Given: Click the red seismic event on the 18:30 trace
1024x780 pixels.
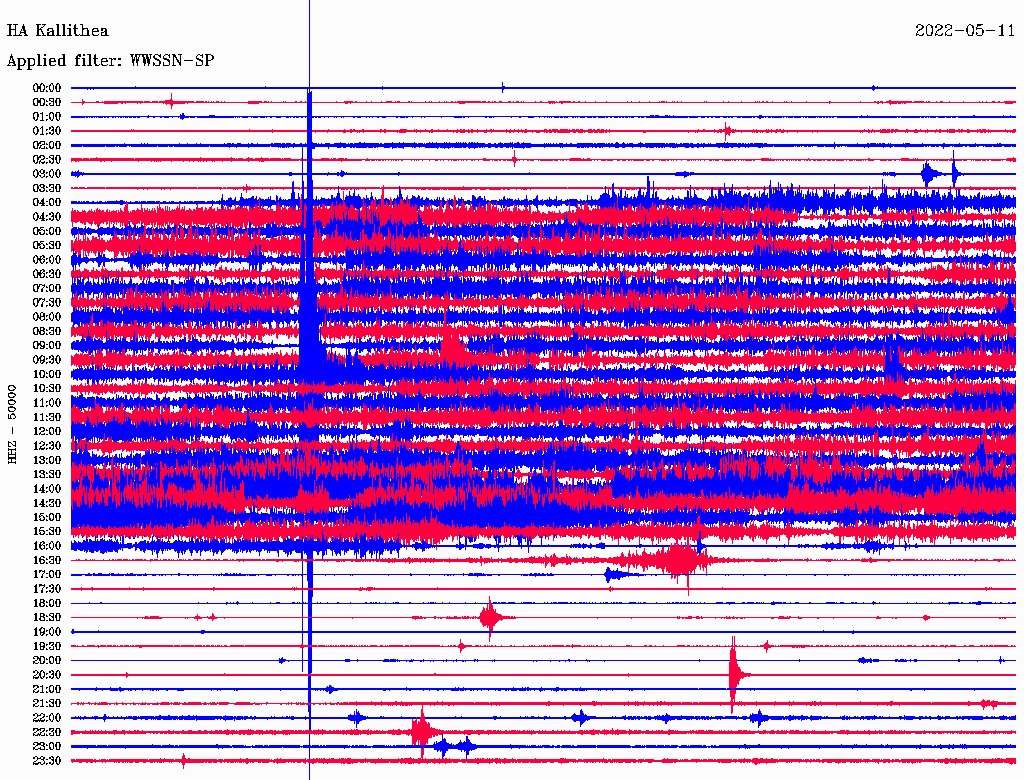Looking at the screenshot, I should (493, 617).
